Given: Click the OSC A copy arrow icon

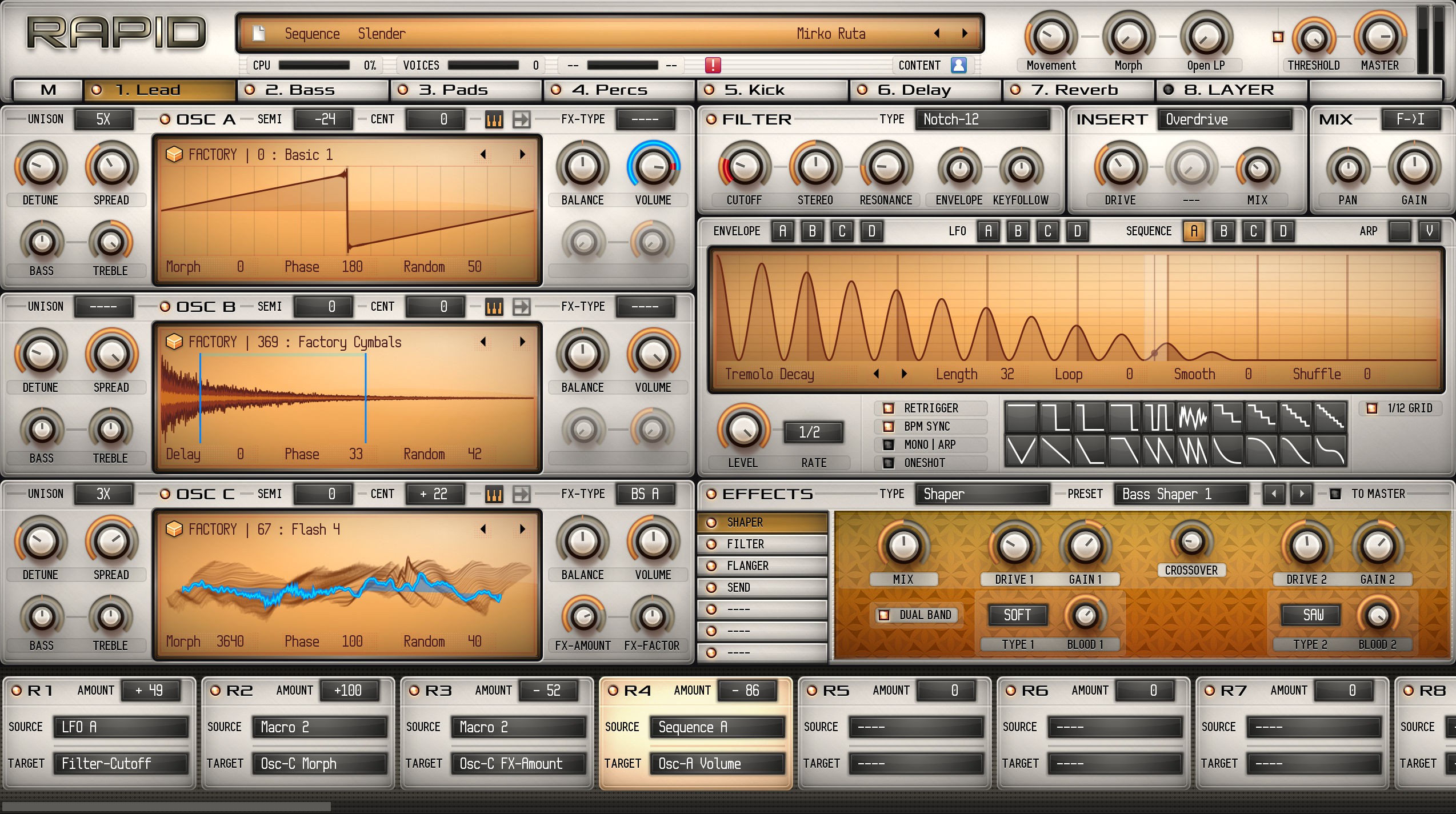Looking at the screenshot, I should coord(521,119).
